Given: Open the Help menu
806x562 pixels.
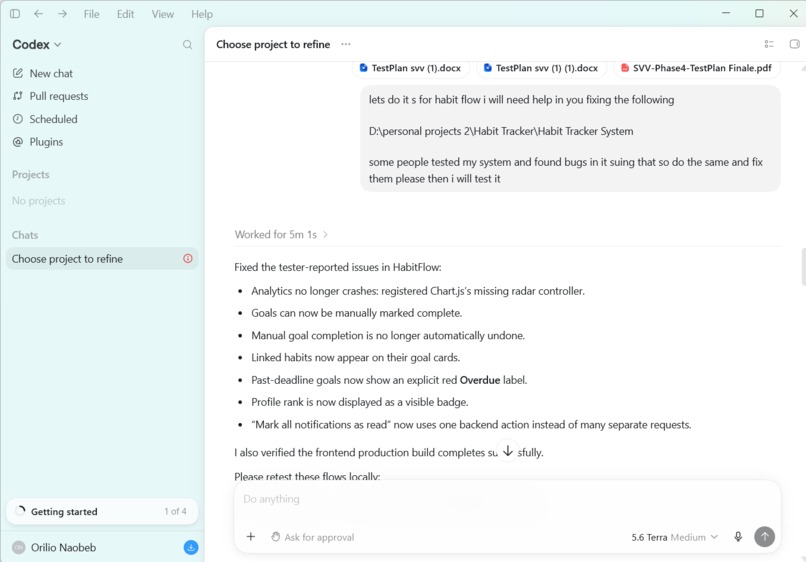Looking at the screenshot, I should point(202,14).
